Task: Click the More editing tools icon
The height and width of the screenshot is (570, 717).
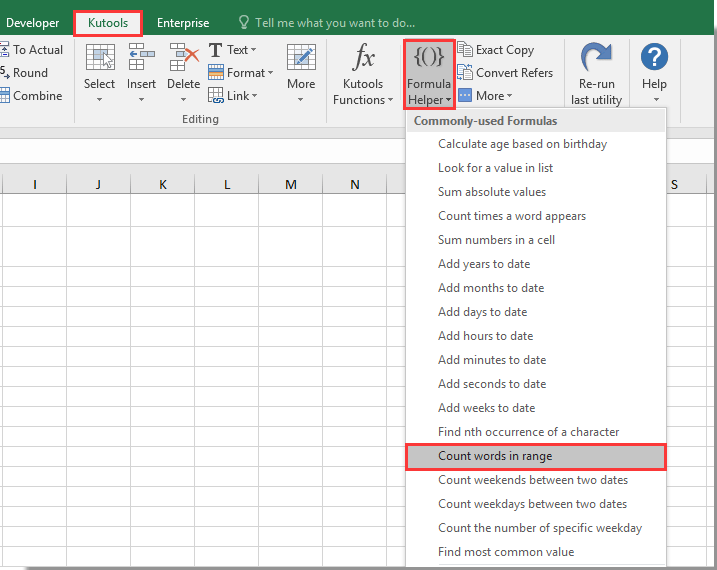Action: coord(301,57)
